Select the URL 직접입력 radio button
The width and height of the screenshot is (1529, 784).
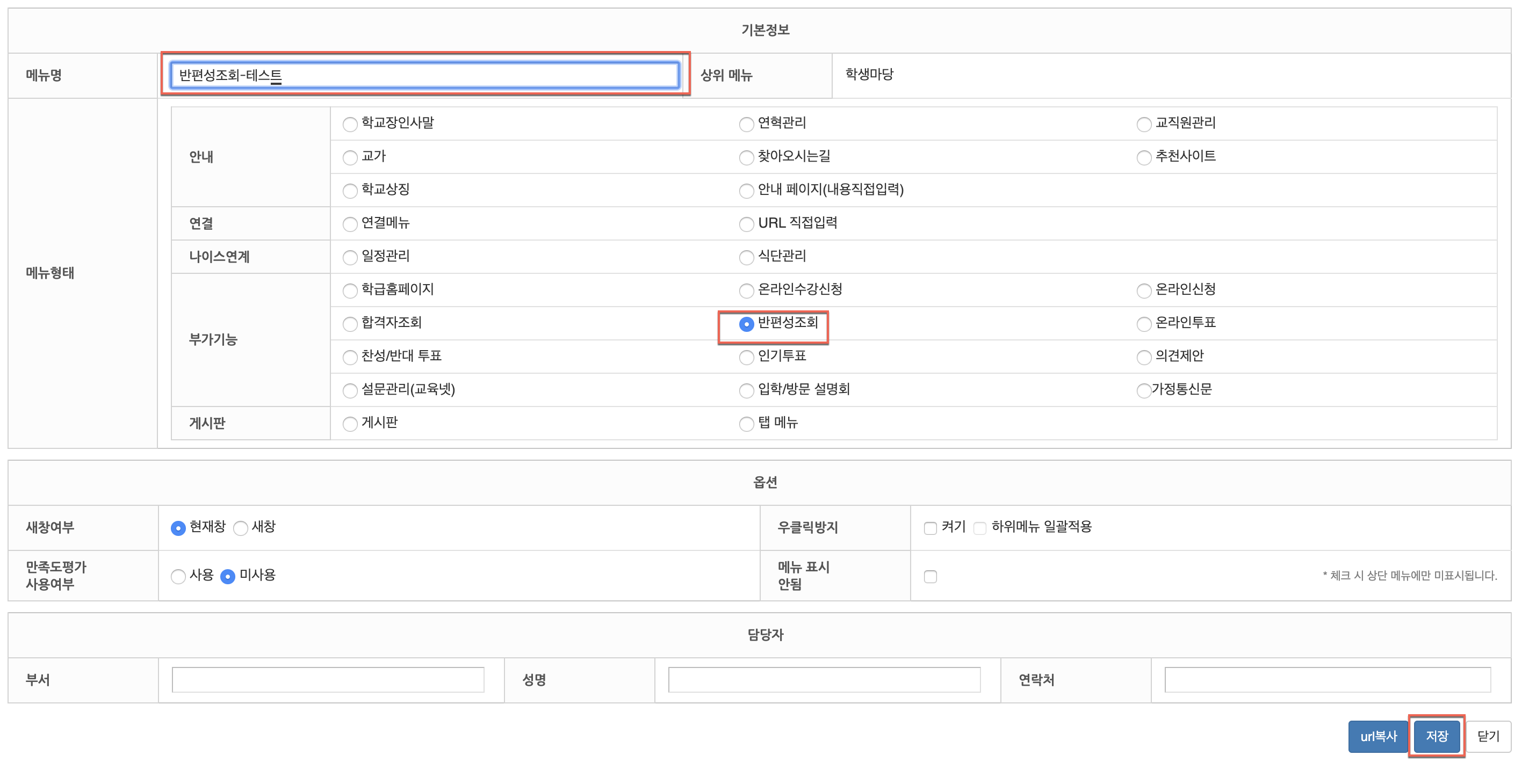(746, 224)
